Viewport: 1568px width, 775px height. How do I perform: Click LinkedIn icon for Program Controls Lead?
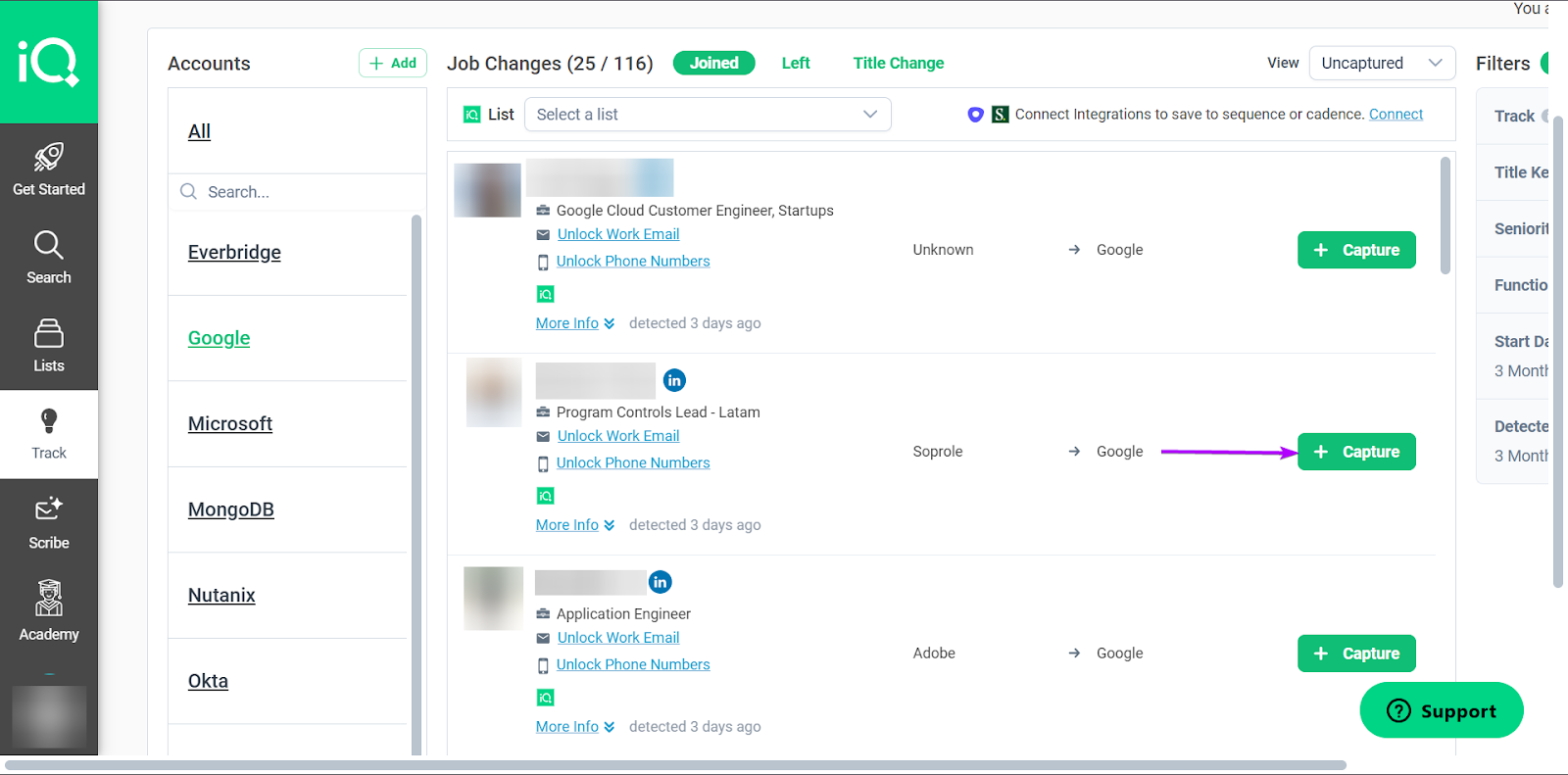pyautogui.click(x=674, y=380)
